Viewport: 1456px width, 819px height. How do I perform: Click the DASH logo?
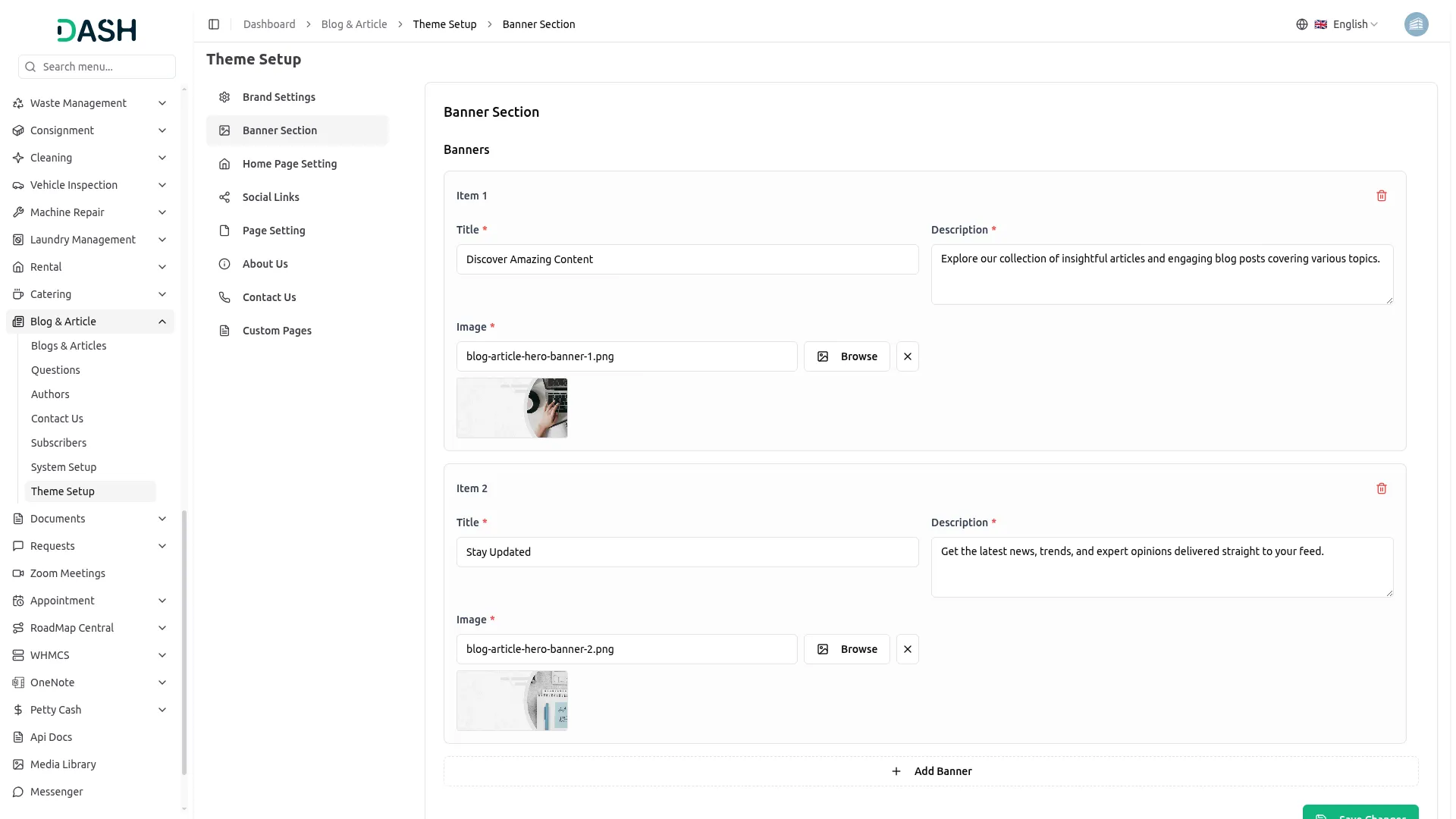click(x=96, y=30)
